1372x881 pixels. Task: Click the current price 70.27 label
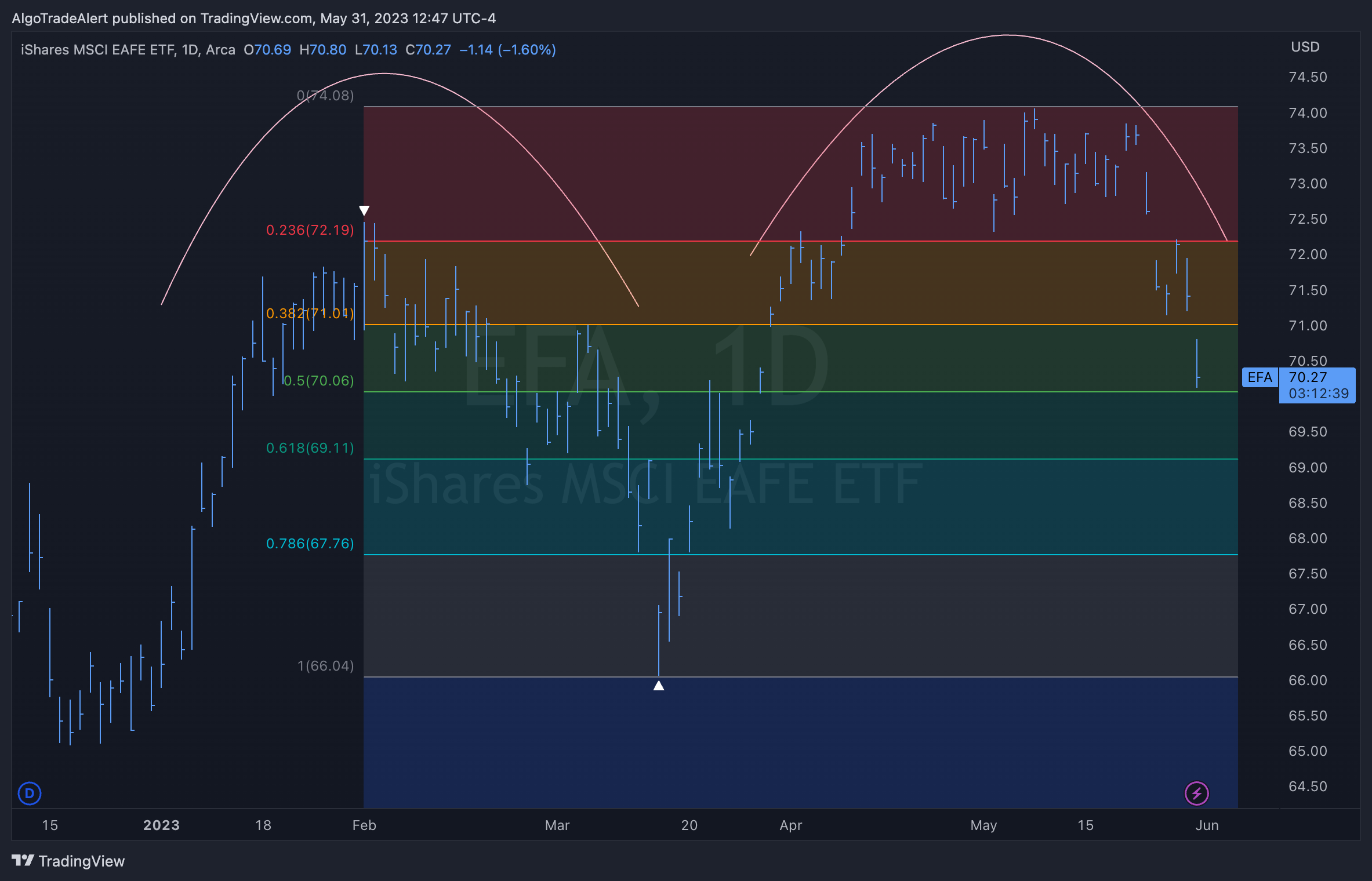(1308, 377)
